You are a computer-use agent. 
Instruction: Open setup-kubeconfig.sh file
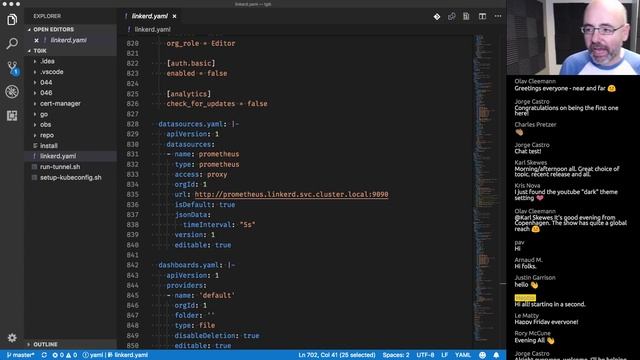[x=71, y=178]
